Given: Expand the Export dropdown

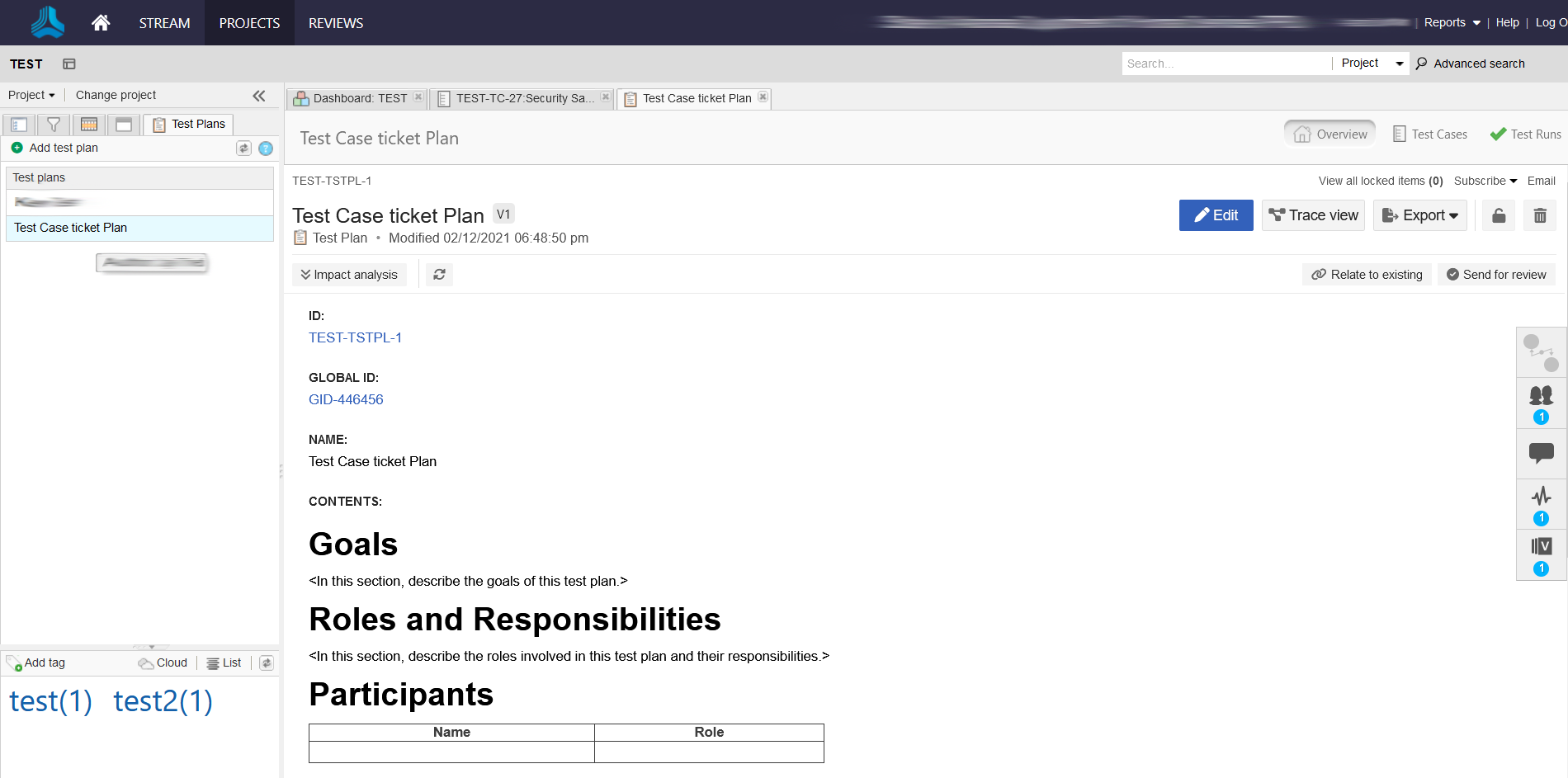Looking at the screenshot, I should click(1419, 215).
